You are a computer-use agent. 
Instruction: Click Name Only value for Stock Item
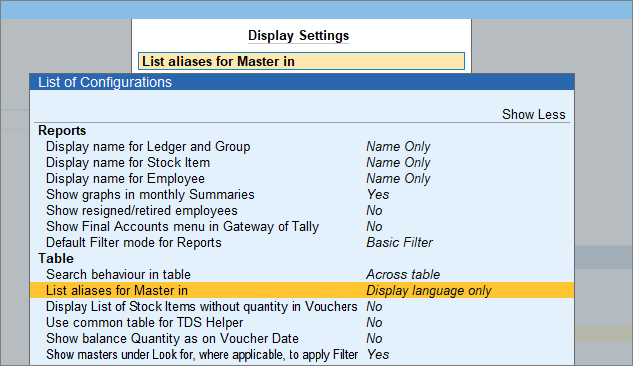[x=398, y=163]
